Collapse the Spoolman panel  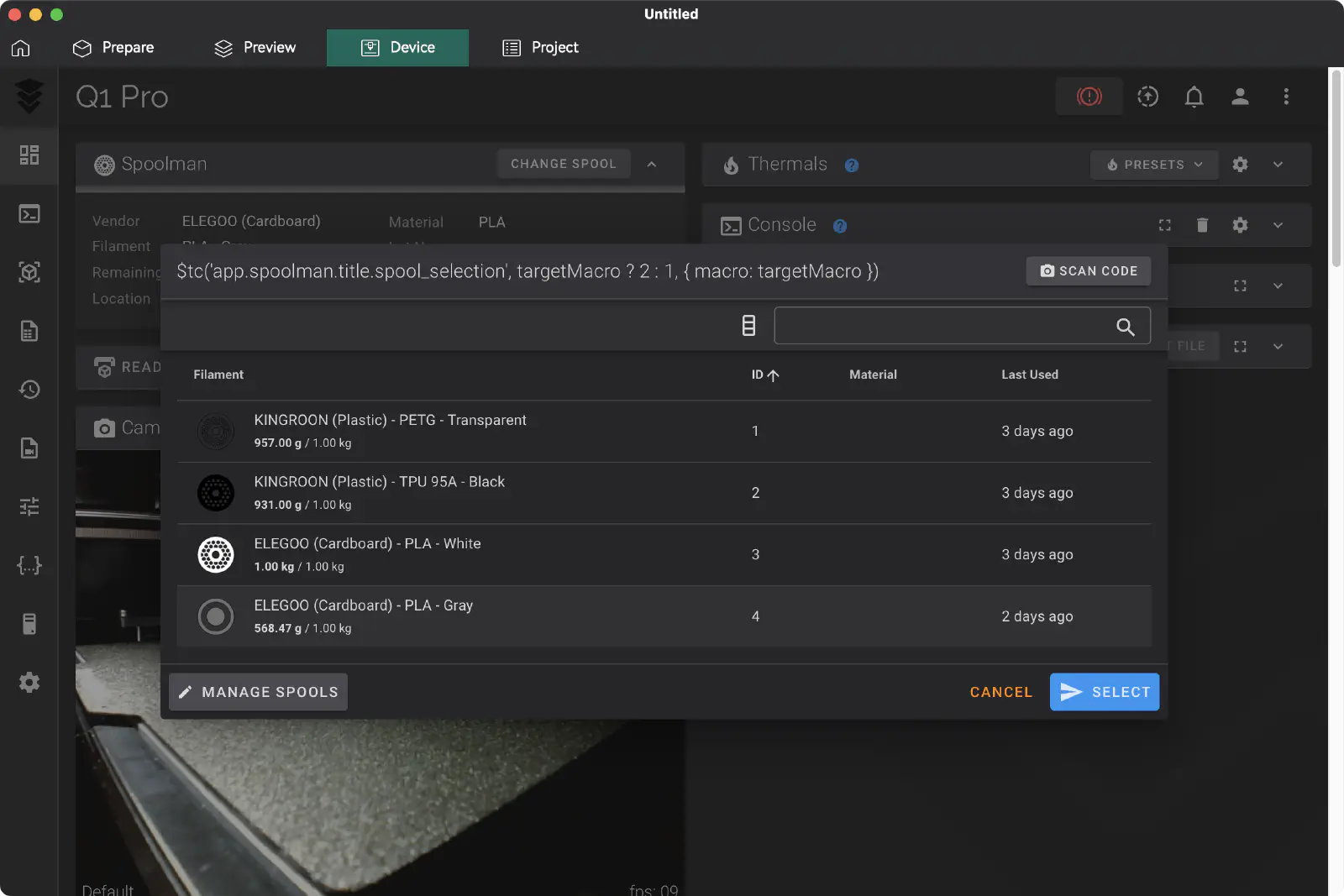click(x=652, y=165)
